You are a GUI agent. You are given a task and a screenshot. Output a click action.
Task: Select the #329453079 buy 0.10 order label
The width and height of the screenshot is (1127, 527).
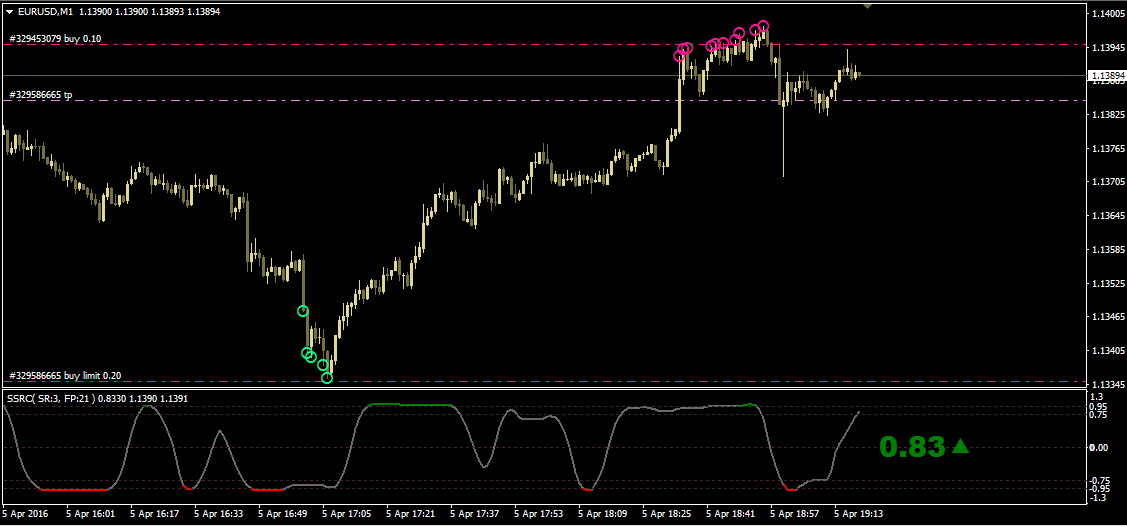pos(55,38)
